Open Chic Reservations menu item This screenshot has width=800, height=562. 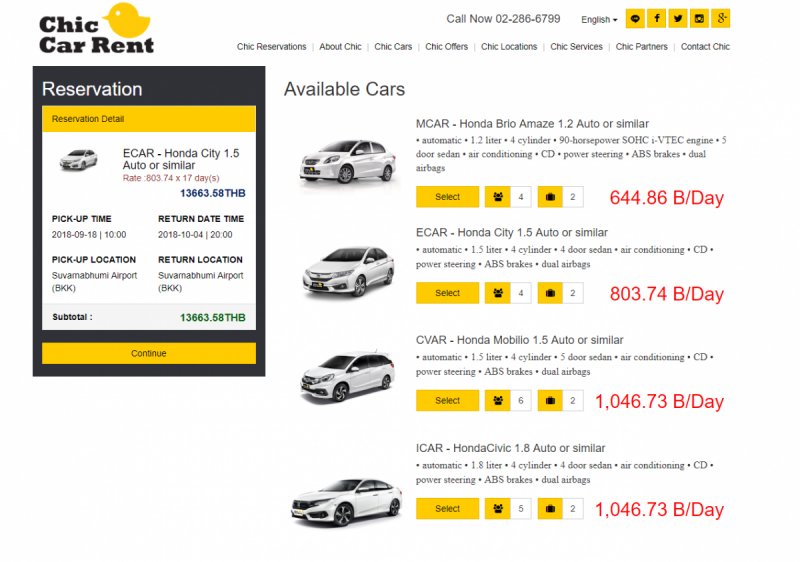coord(271,47)
